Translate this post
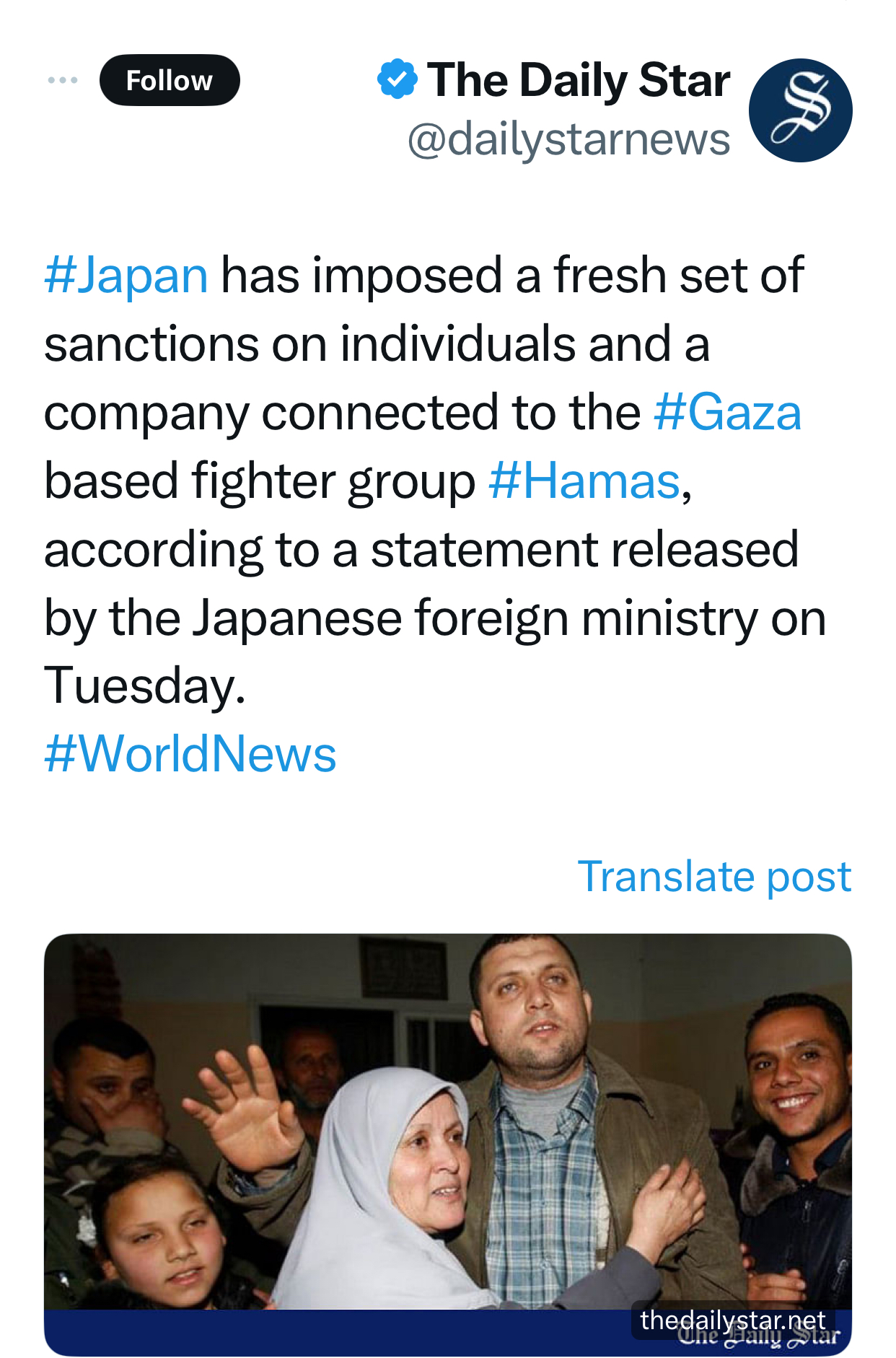Viewport: 896px width, 1358px height. (714, 876)
